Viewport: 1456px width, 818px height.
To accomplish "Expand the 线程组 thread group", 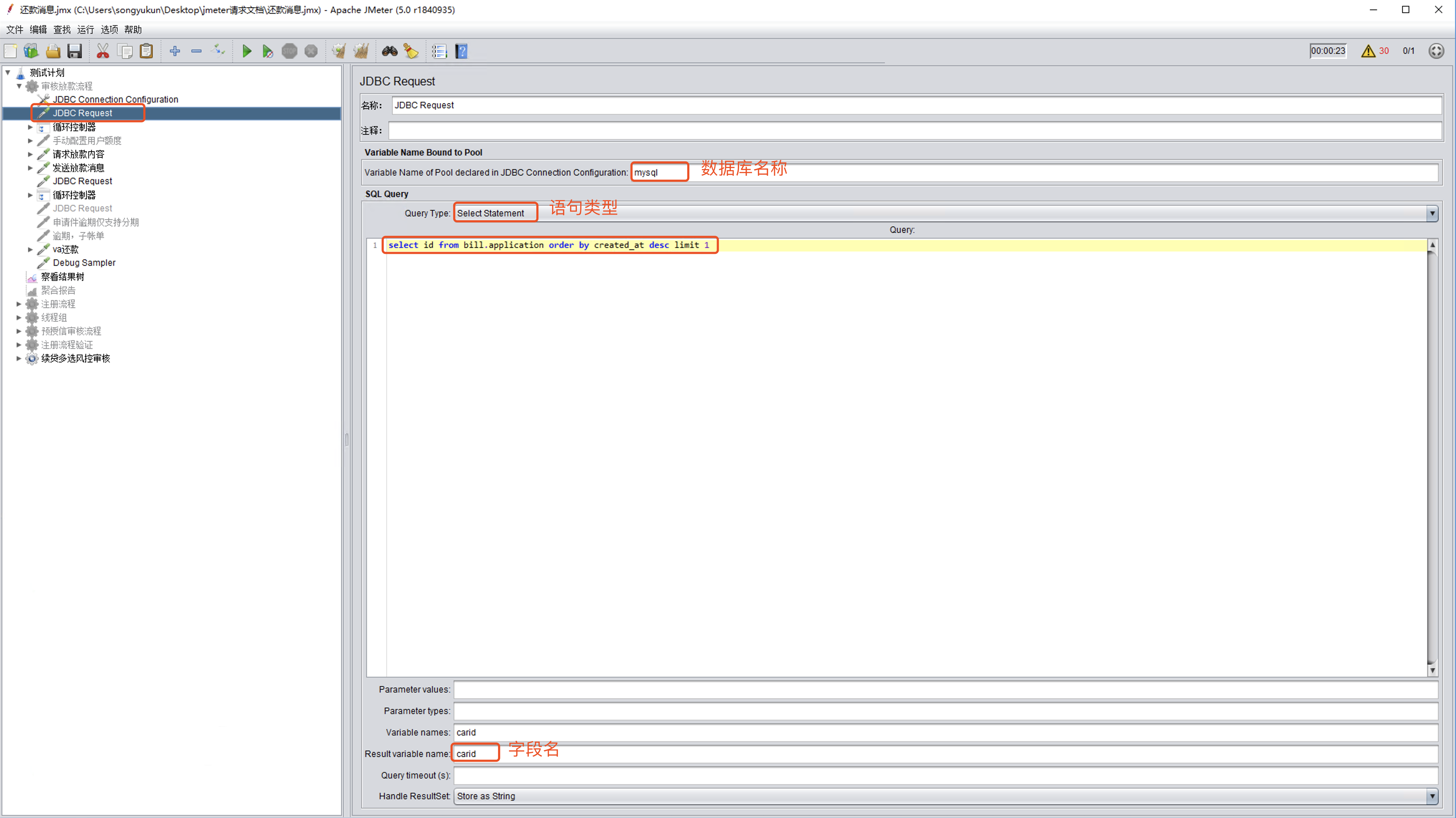I will pyautogui.click(x=19, y=317).
